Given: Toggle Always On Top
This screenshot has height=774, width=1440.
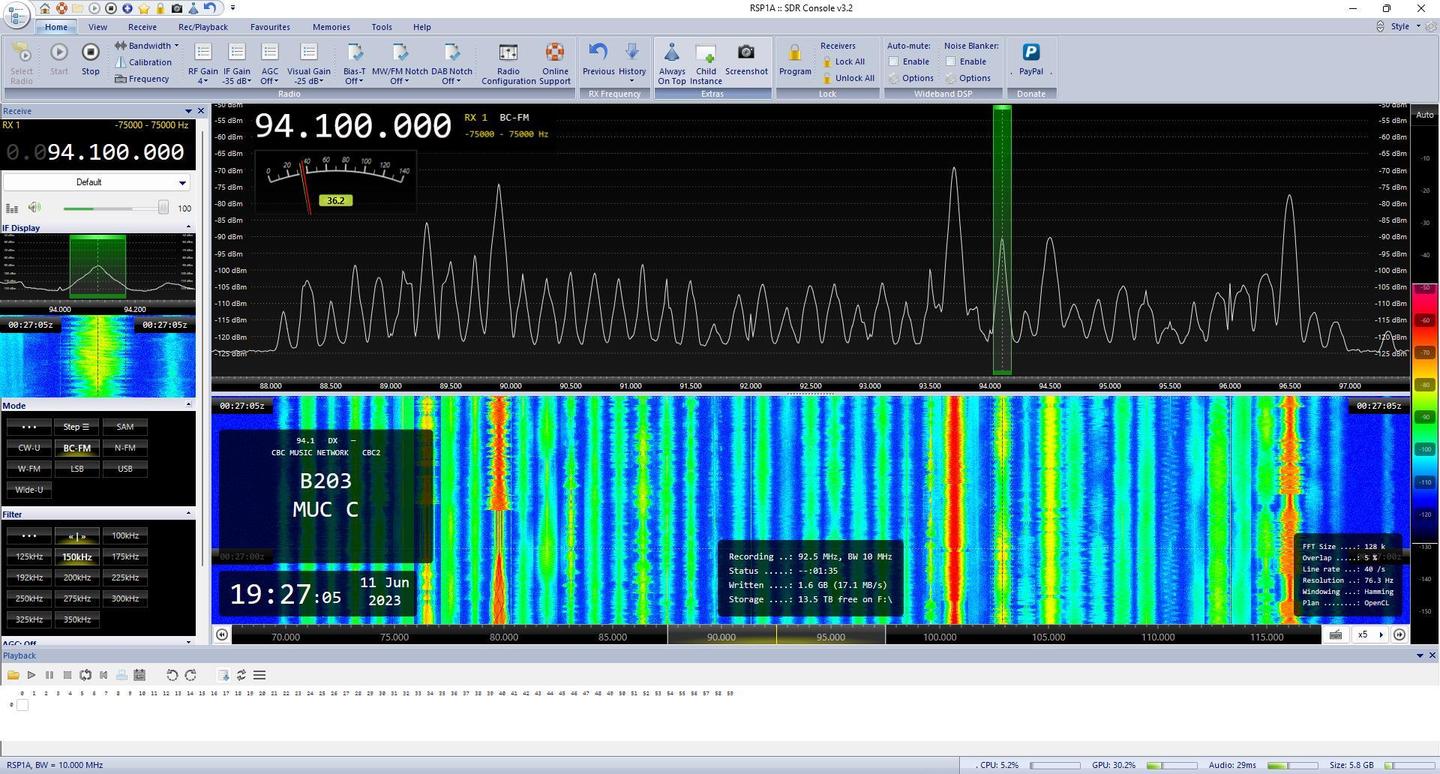Looking at the screenshot, I should click(672, 62).
